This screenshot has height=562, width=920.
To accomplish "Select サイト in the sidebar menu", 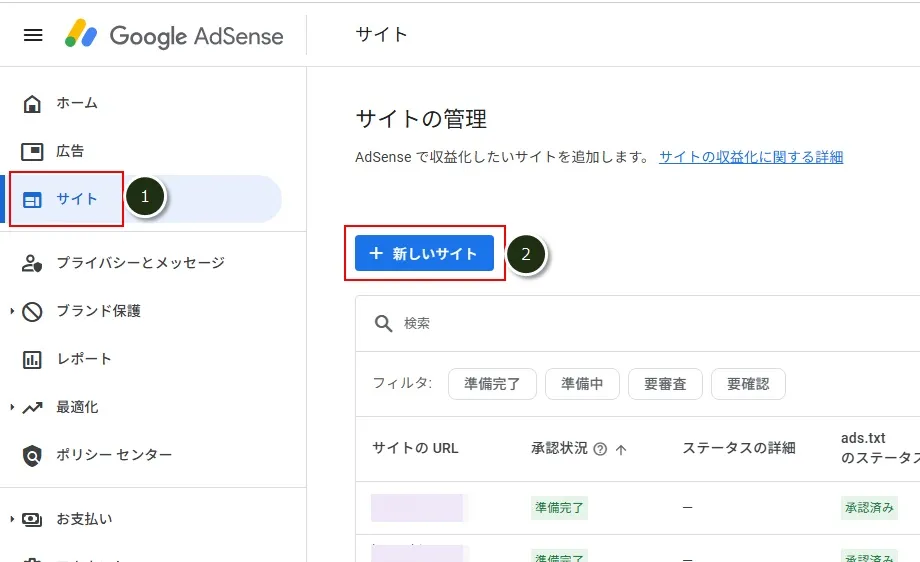I will 77,199.
